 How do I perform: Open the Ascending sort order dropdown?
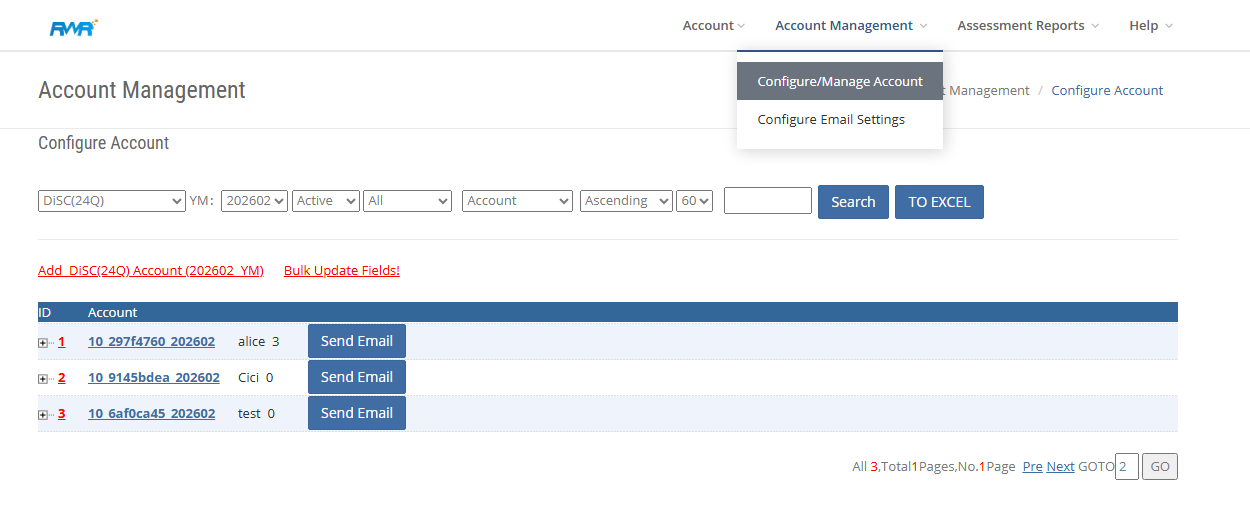point(626,201)
